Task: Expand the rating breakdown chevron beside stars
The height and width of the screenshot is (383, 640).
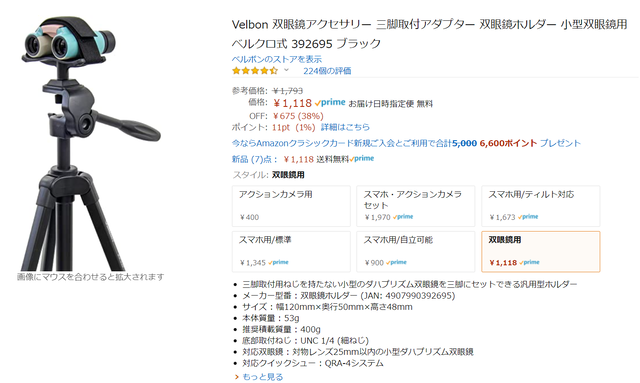Action: 287,70
